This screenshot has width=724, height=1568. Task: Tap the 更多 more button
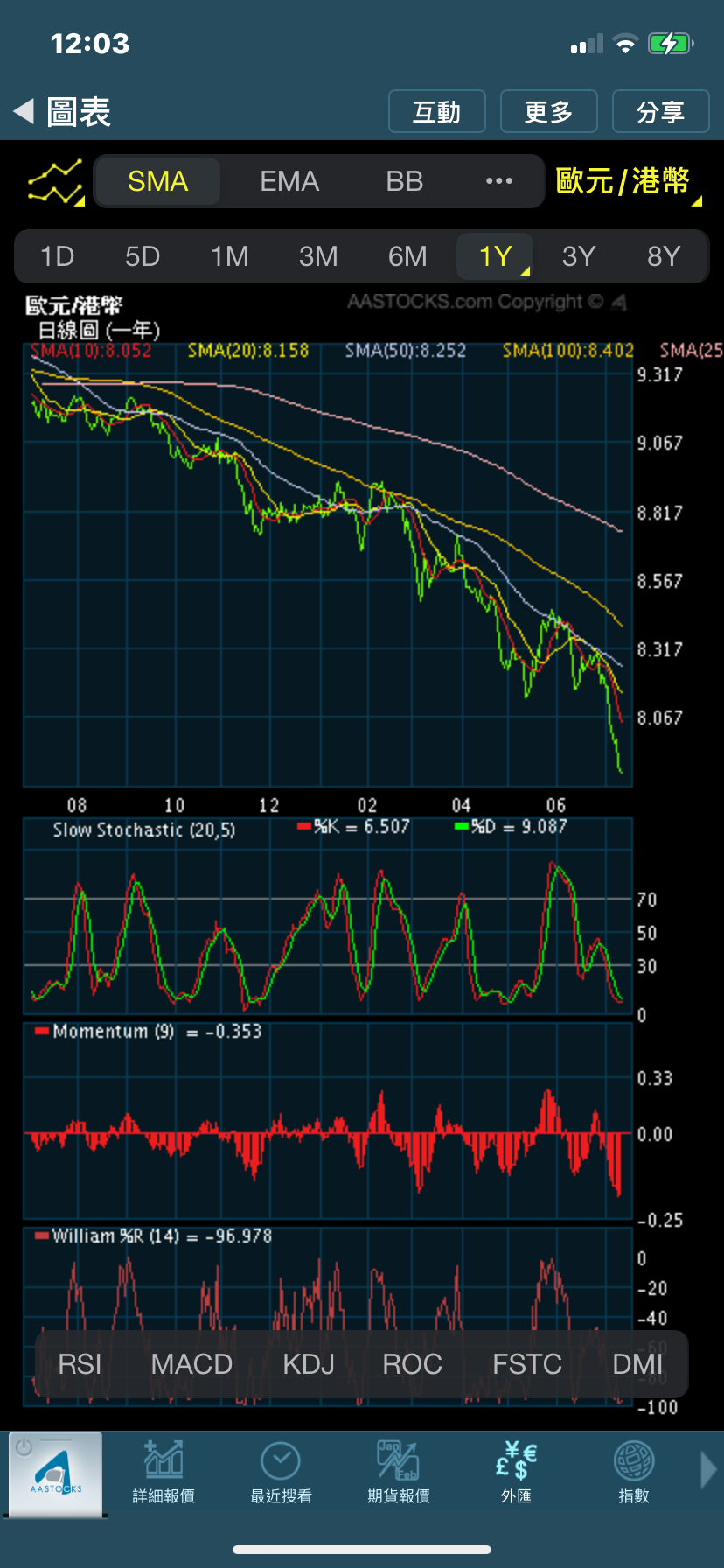548,112
